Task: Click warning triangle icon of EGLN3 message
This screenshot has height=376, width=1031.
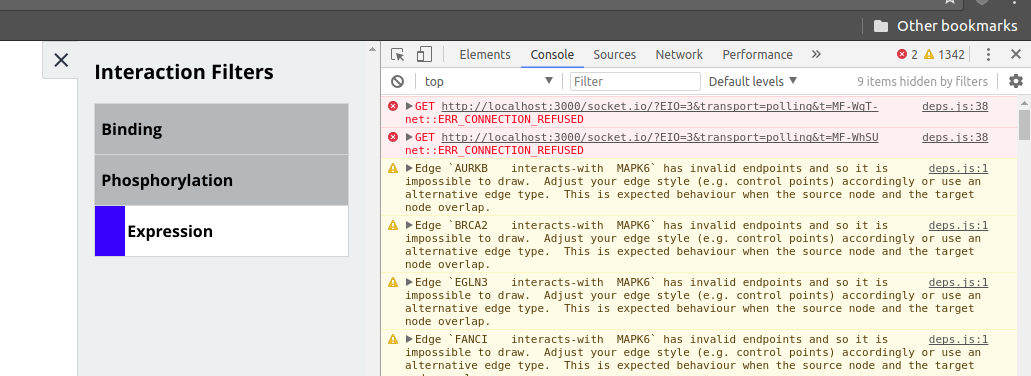Action: point(393,282)
